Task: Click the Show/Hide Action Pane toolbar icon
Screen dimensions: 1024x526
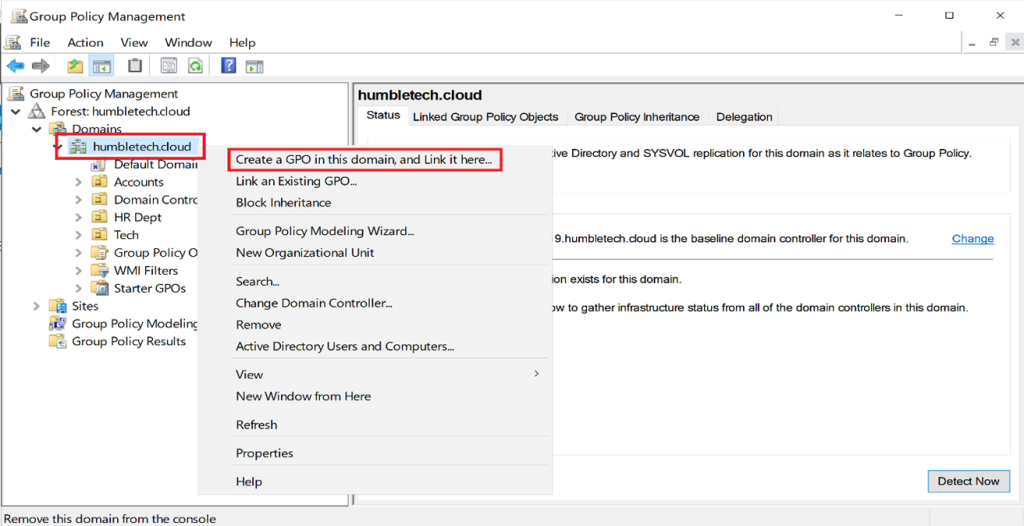Action: (254, 66)
